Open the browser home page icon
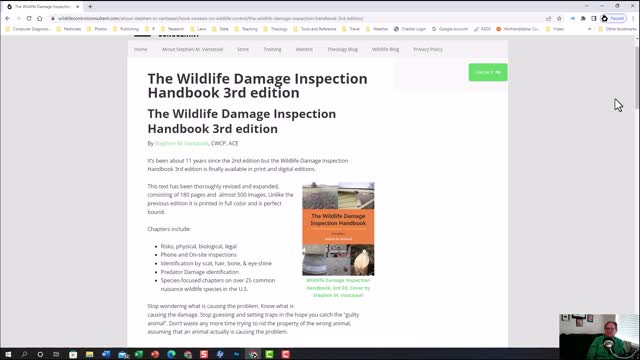This screenshot has width=640, height=360. click(40, 18)
